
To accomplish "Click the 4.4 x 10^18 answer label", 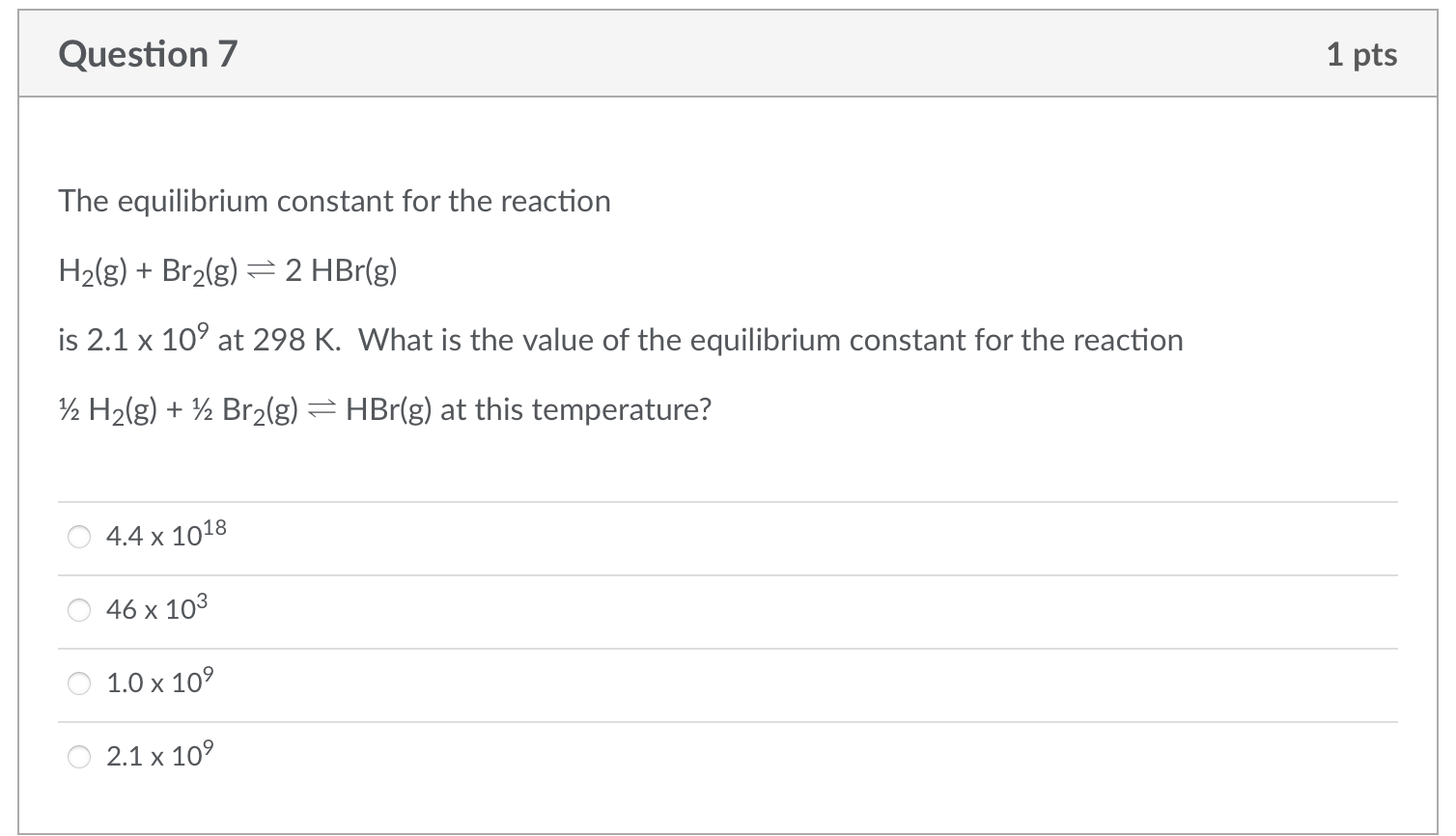I will [166, 534].
